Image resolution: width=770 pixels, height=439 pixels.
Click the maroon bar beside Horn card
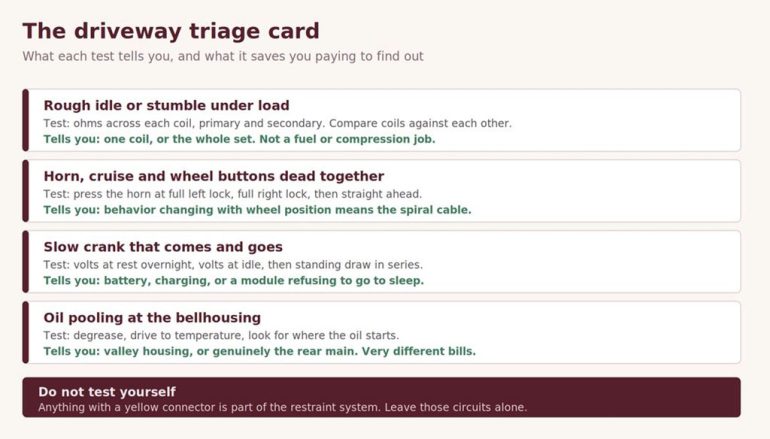click(x=26, y=191)
